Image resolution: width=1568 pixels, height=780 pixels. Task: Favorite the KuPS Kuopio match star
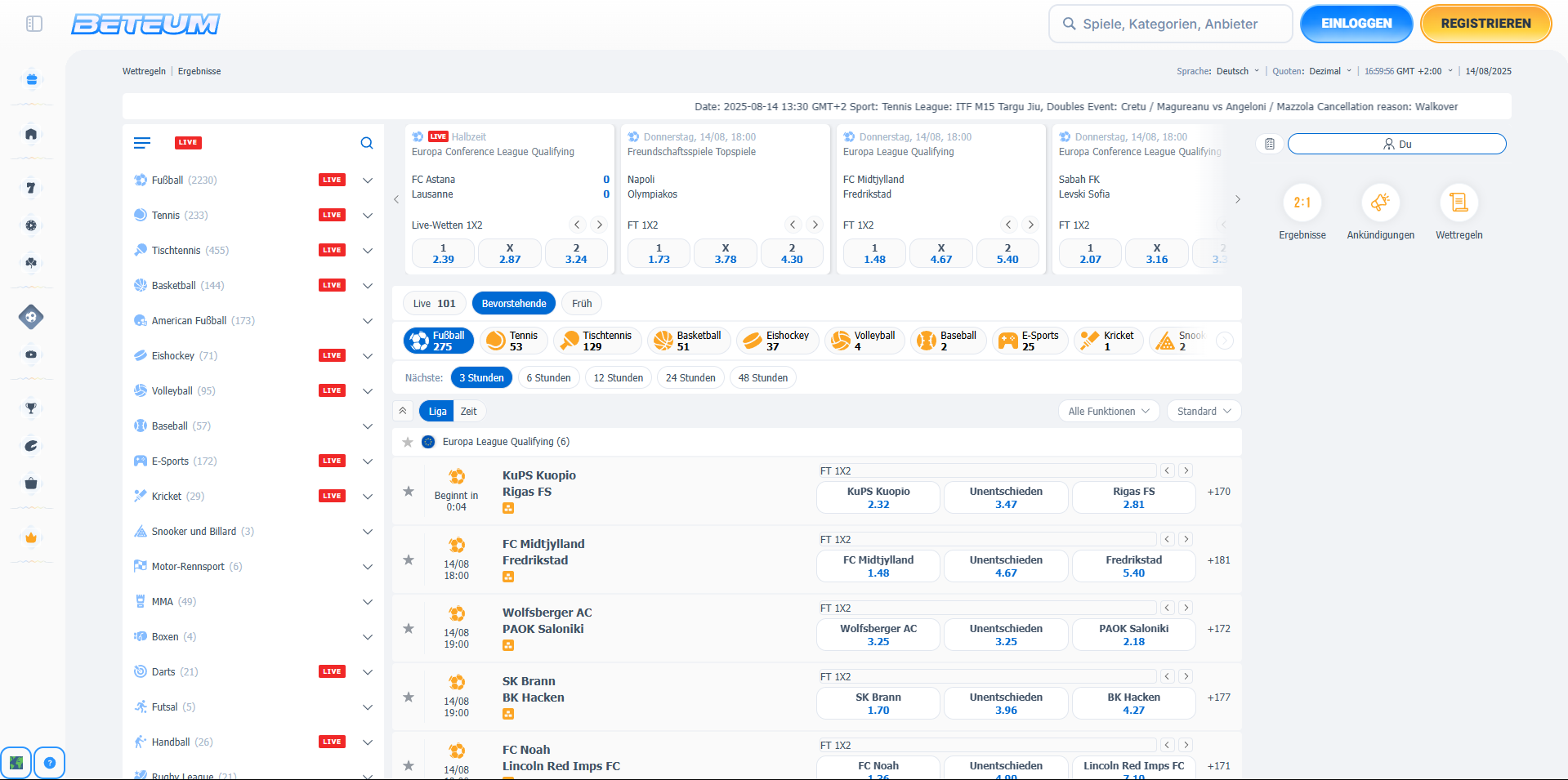point(409,491)
